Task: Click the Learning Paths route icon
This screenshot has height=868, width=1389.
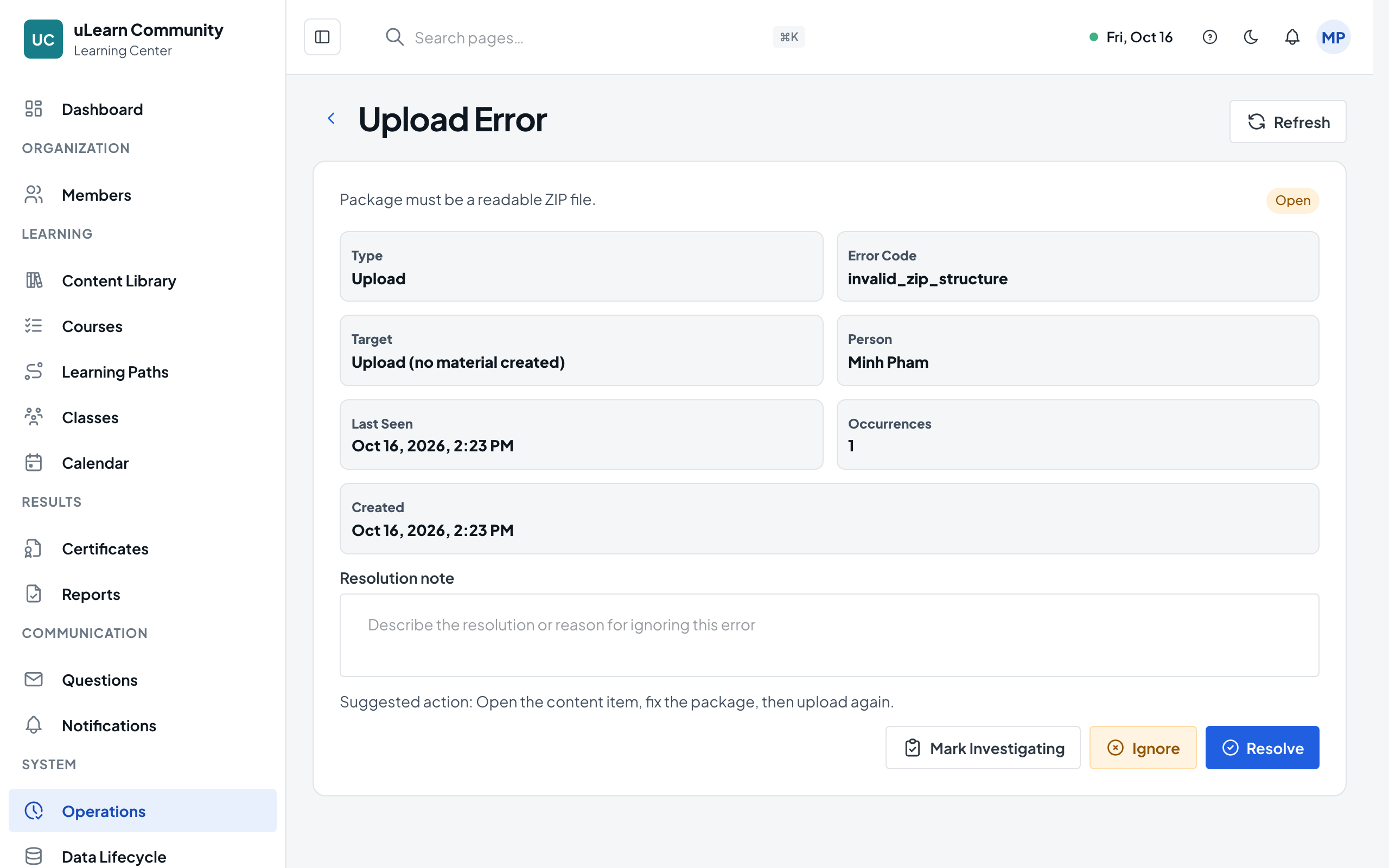Action: point(34,372)
